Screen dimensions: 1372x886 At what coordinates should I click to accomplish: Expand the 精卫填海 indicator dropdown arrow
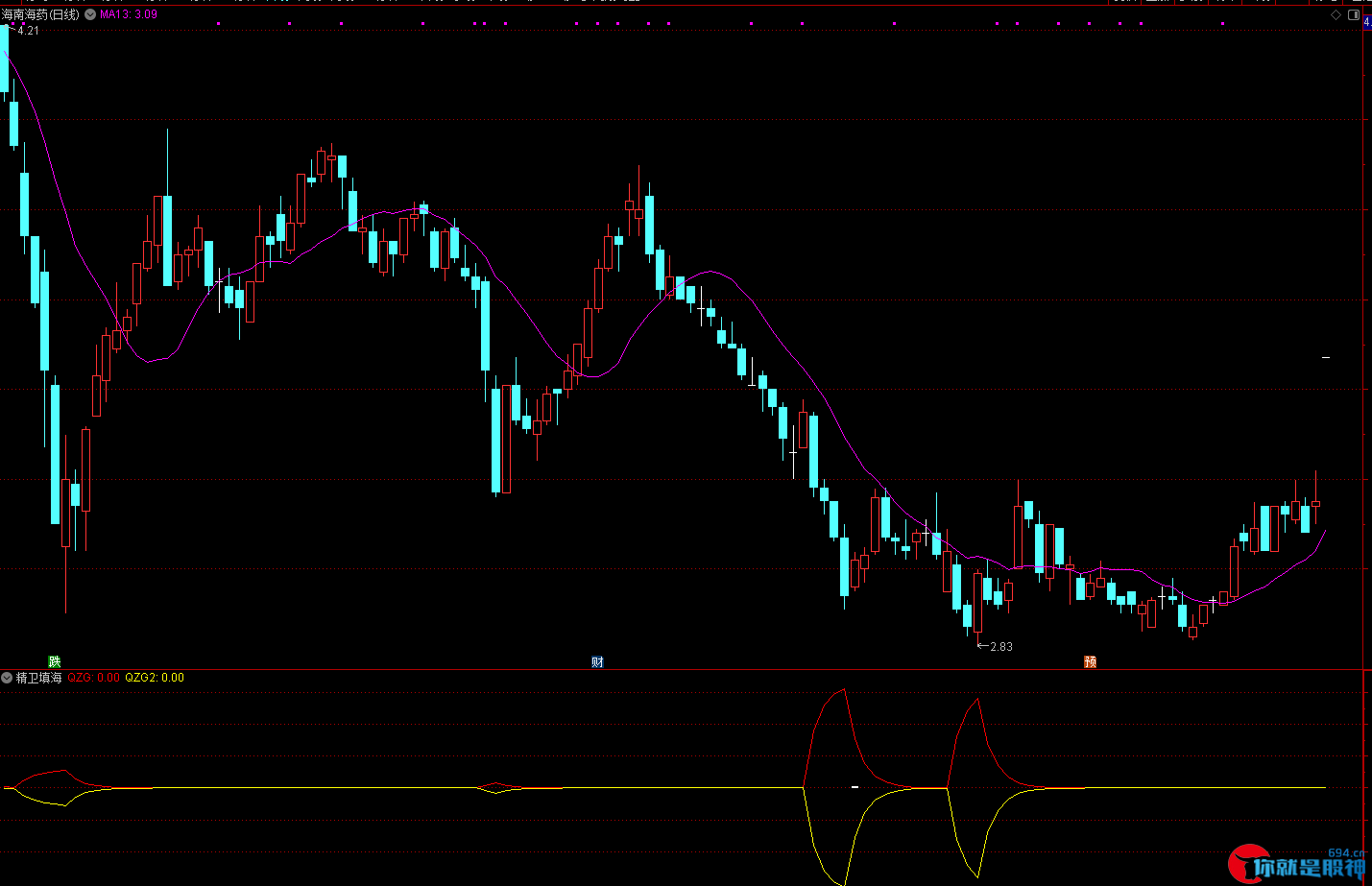point(7,678)
